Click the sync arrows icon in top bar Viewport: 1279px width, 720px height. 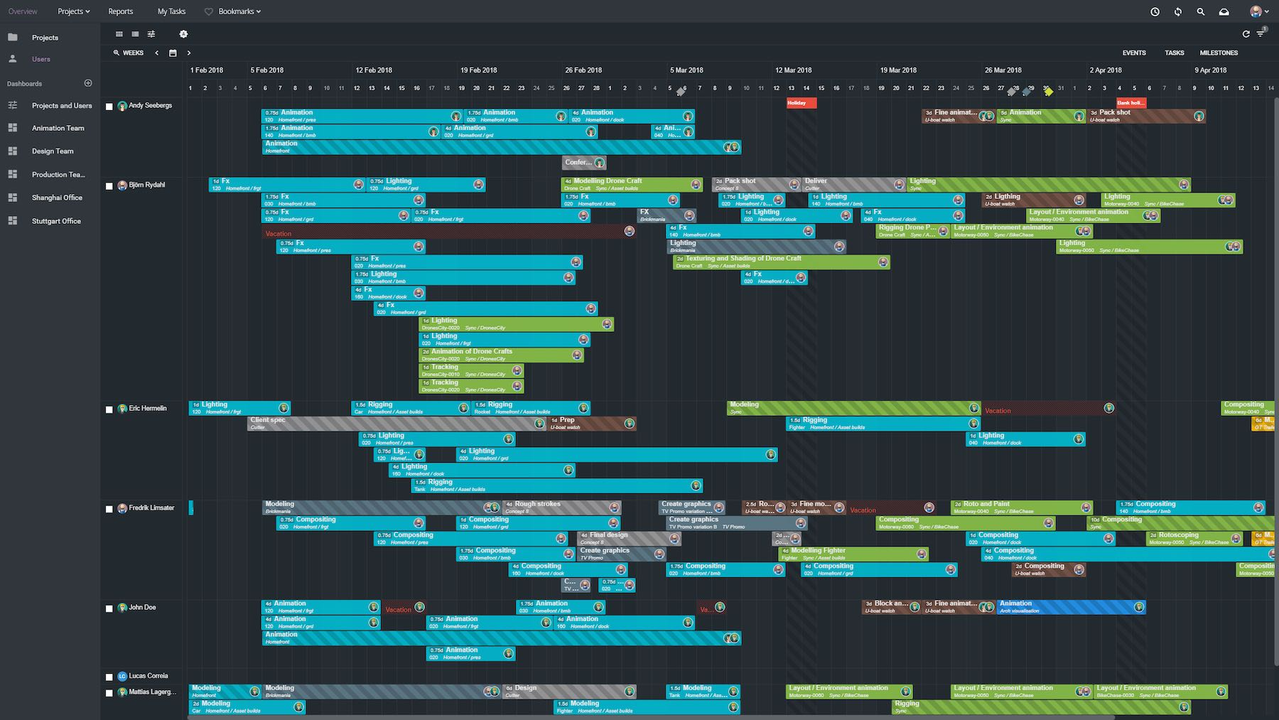point(1178,12)
